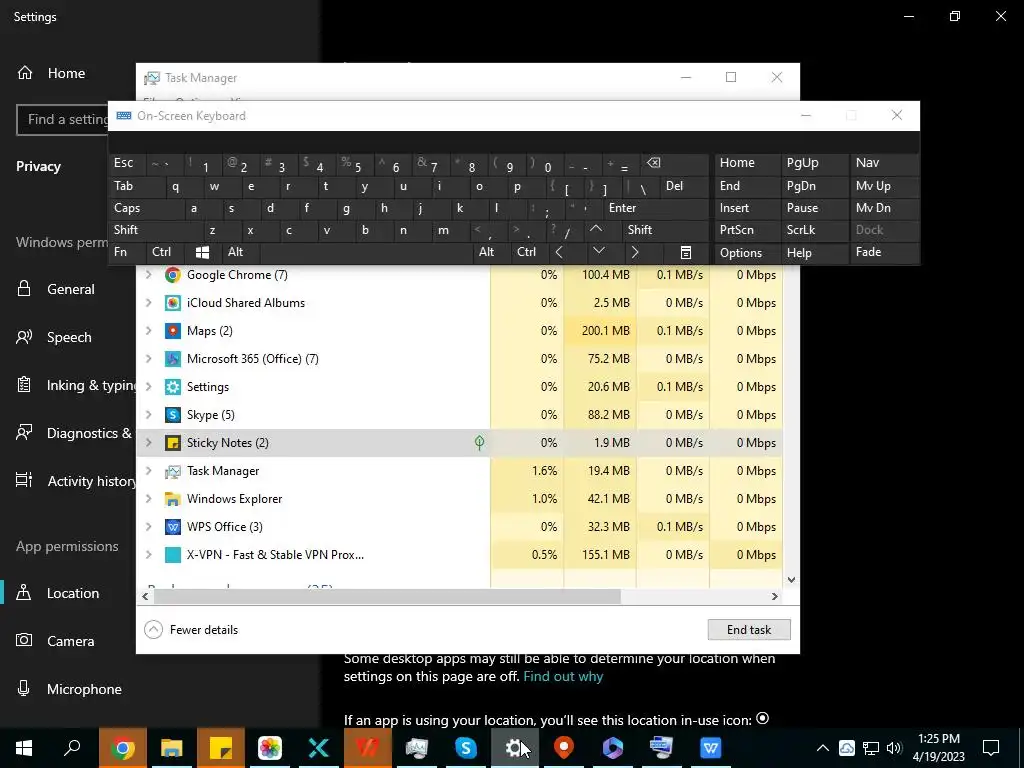
Task: Click the clock showing 1:25 PM
Action: point(938,748)
